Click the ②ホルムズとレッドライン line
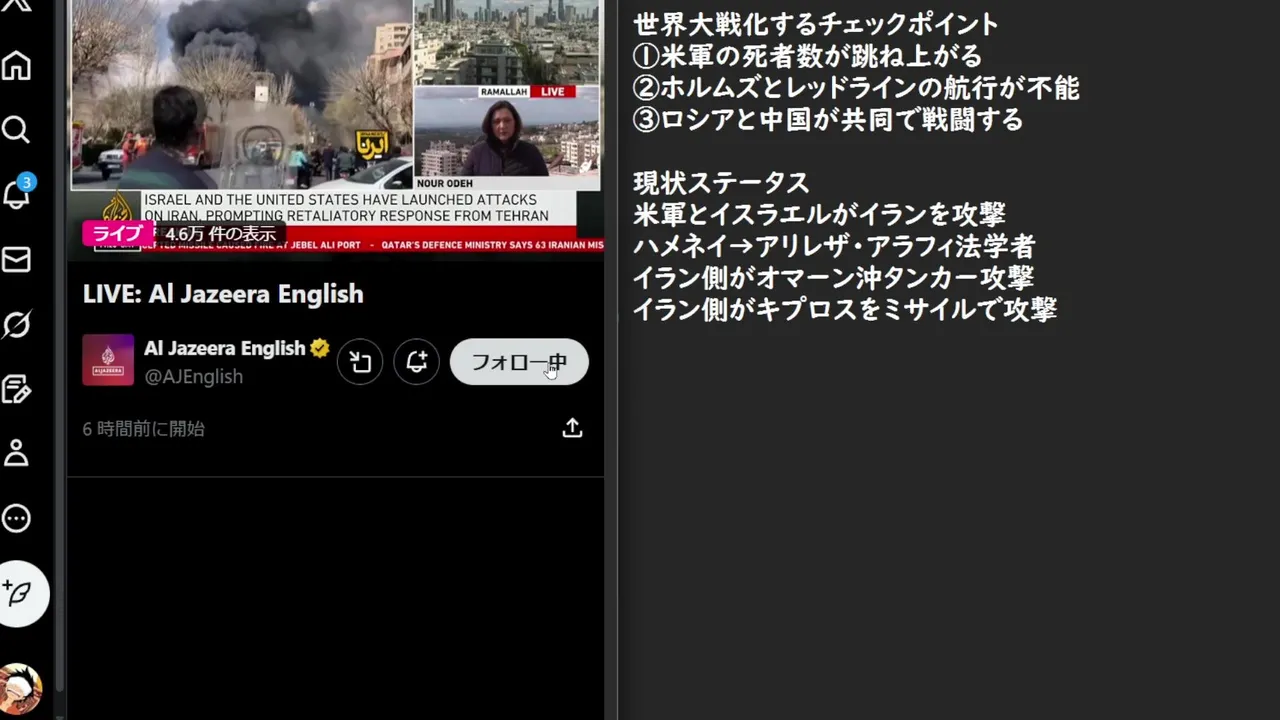The image size is (1280, 720). (856, 88)
